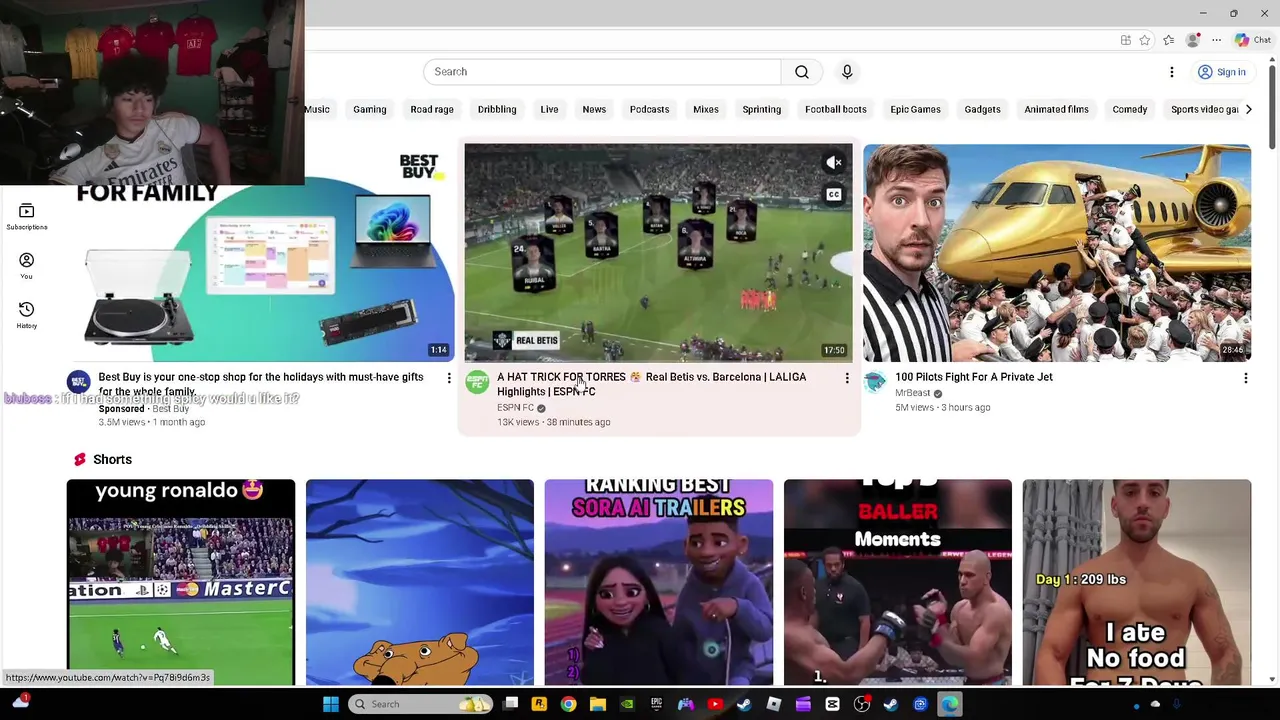The width and height of the screenshot is (1280, 720).
Task: Open Rockstar Games Launcher from taskbar
Action: point(539,704)
